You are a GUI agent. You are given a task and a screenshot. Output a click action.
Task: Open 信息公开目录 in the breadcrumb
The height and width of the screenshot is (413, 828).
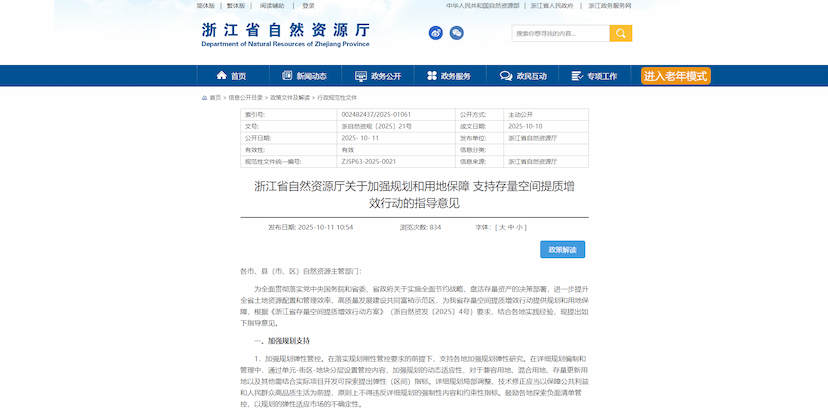(246, 98)
